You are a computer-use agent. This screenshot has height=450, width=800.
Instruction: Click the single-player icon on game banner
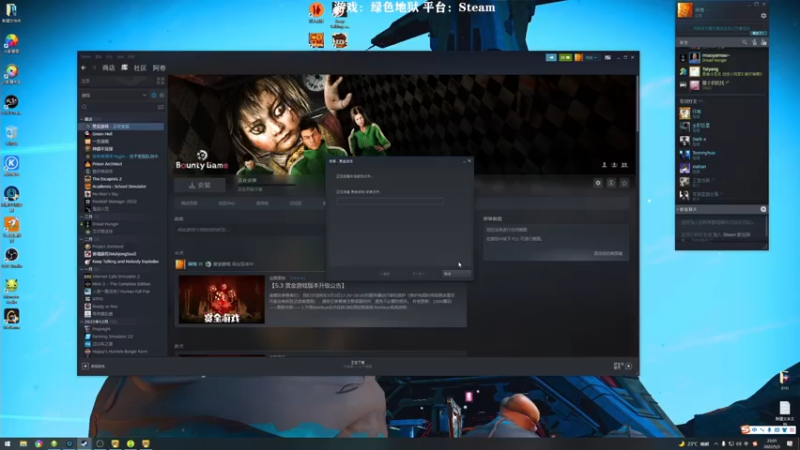(x=604, y=165)
